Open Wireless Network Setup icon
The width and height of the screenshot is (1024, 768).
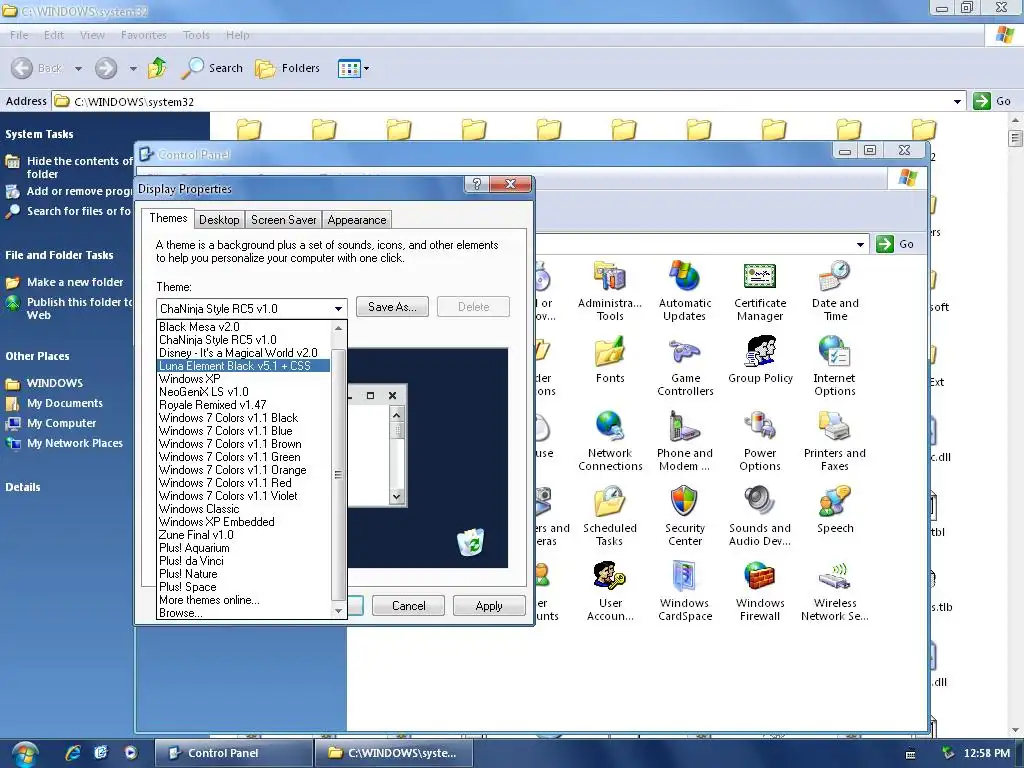(835, 591)
